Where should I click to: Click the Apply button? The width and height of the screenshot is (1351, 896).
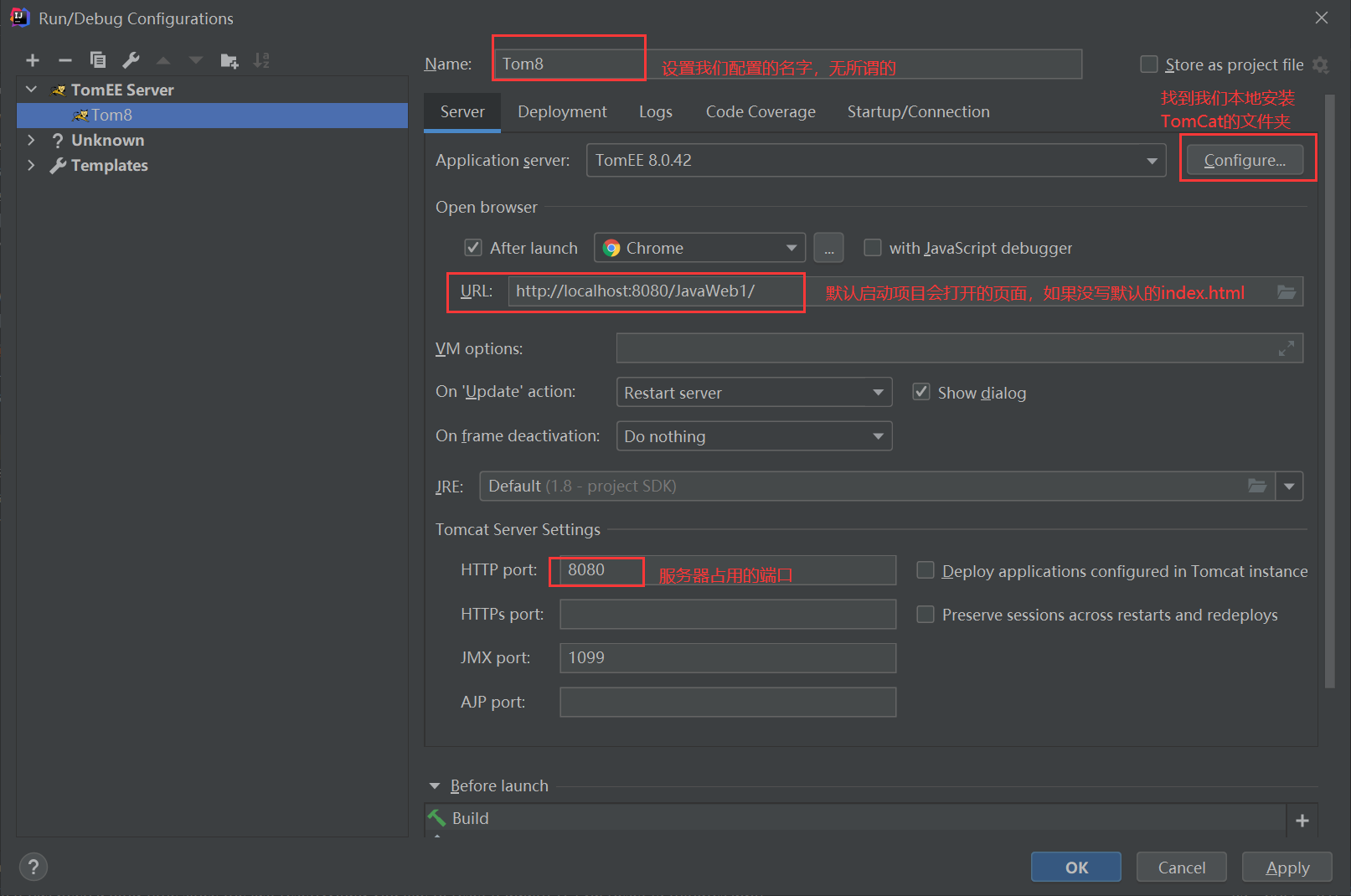tap(1287, 867)
